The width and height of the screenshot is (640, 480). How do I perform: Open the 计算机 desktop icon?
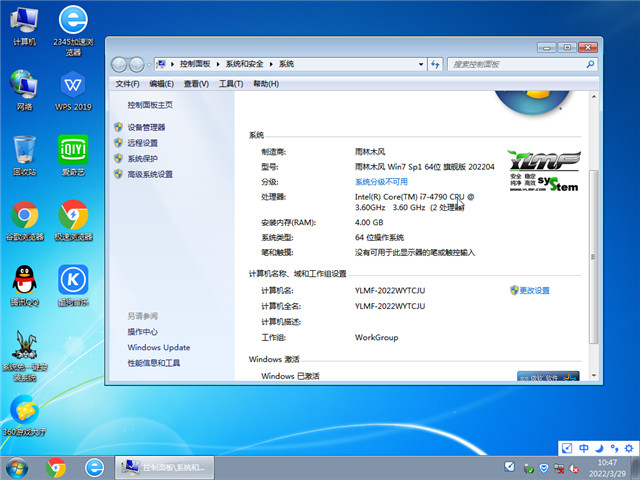coord(24,26)
